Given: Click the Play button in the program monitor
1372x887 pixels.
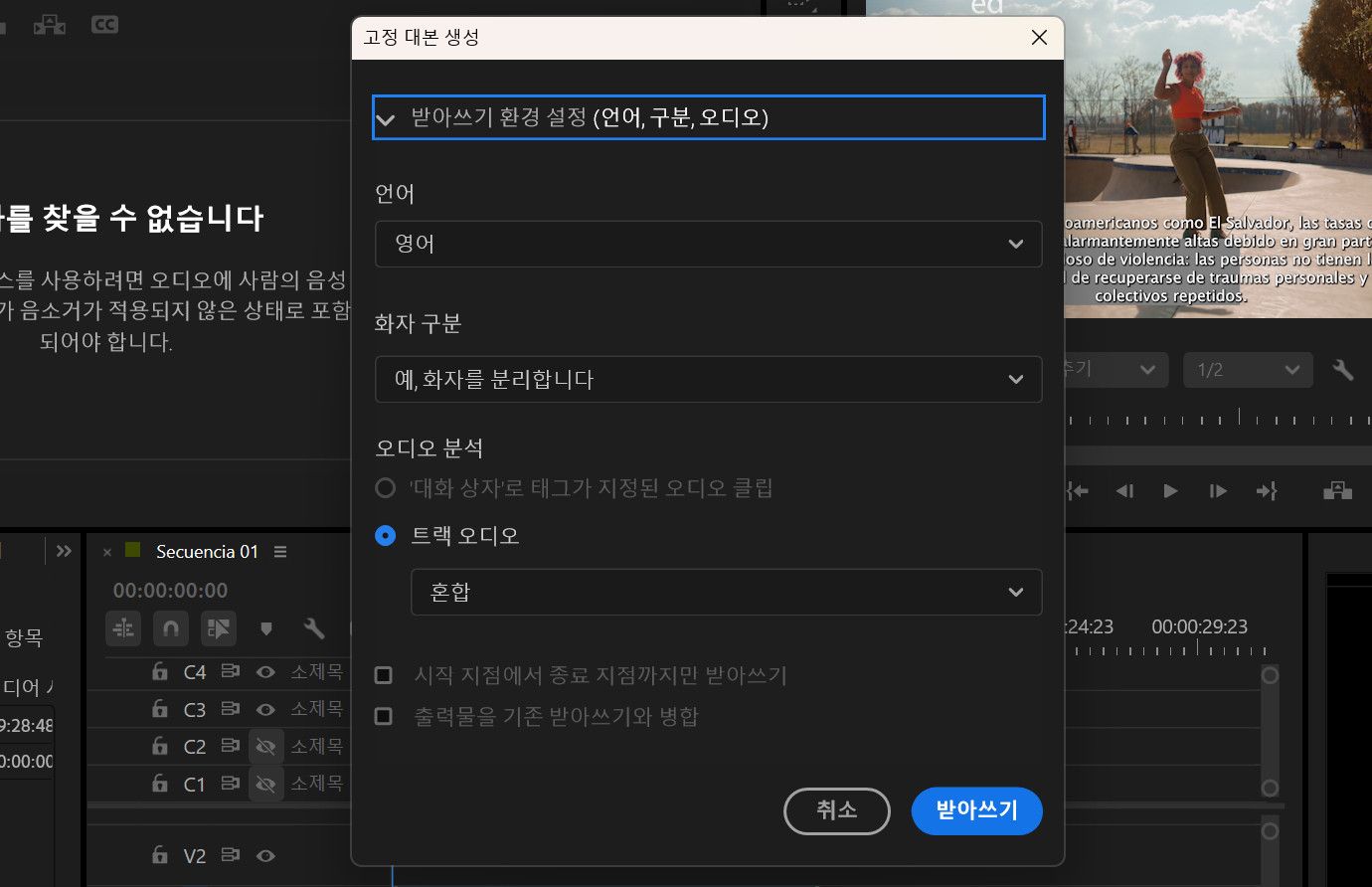Looking at the screenshot, I should click(x=1169, y=490).
